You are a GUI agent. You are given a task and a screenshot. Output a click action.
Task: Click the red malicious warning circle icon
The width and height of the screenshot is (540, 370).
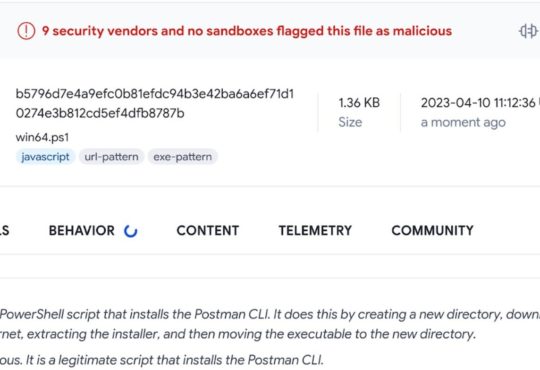(26, 31)
